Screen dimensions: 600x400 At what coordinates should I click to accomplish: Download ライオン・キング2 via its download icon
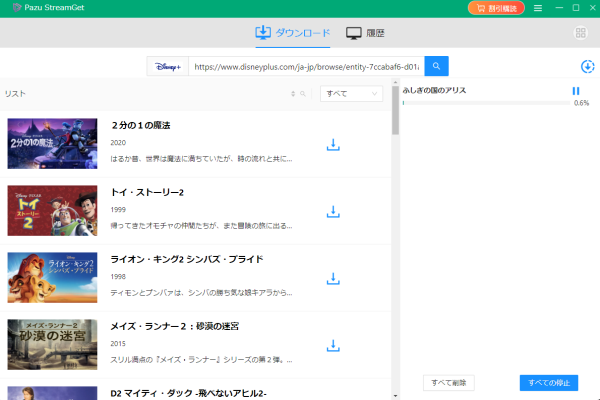(333, 279)
